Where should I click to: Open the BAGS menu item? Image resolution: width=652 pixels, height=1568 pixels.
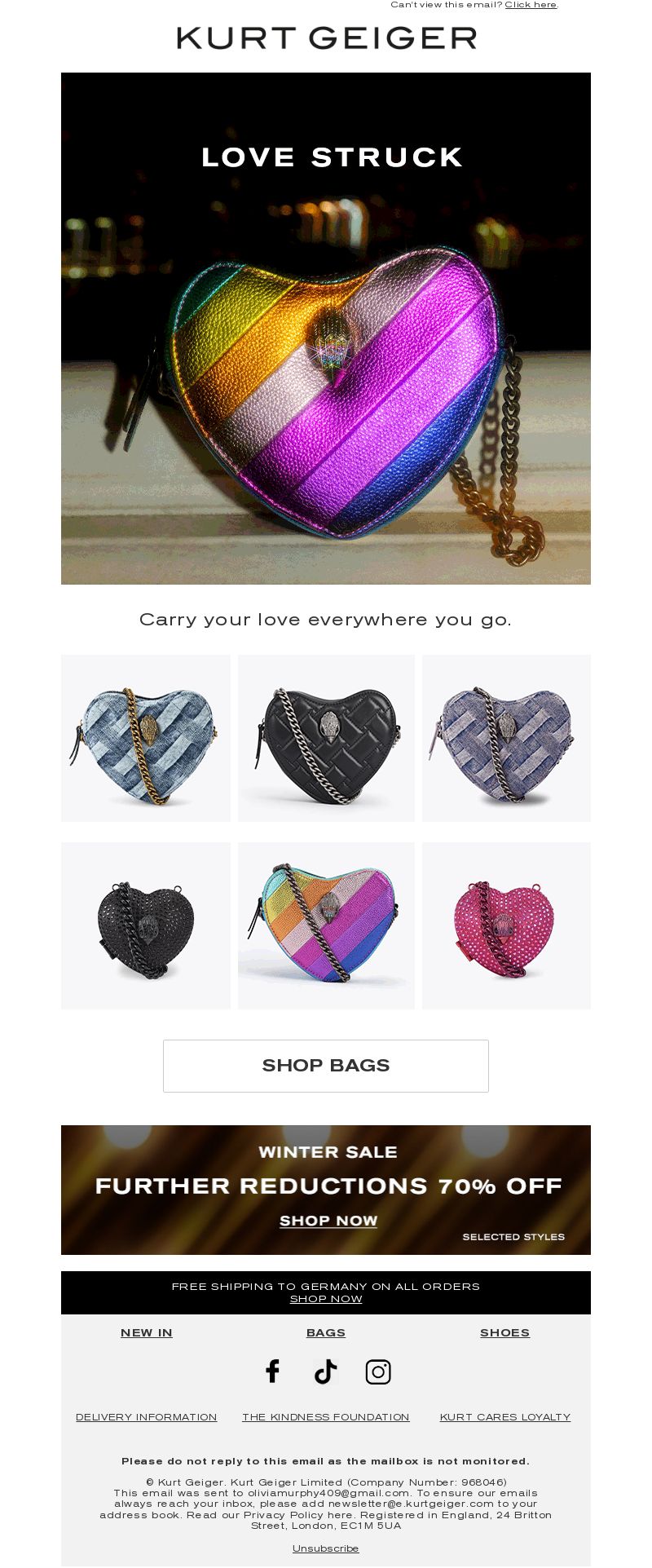(x=326, y=1332)
